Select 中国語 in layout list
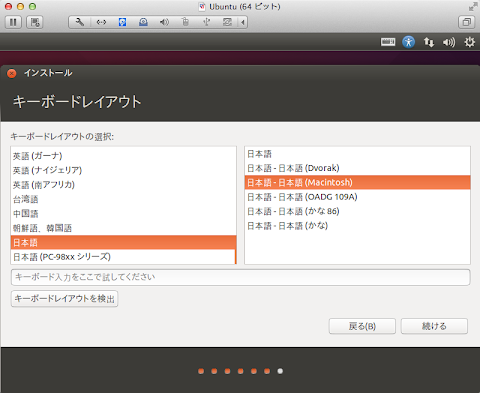The width and height of the screenshot is (480, 393). tap(123, 214)
